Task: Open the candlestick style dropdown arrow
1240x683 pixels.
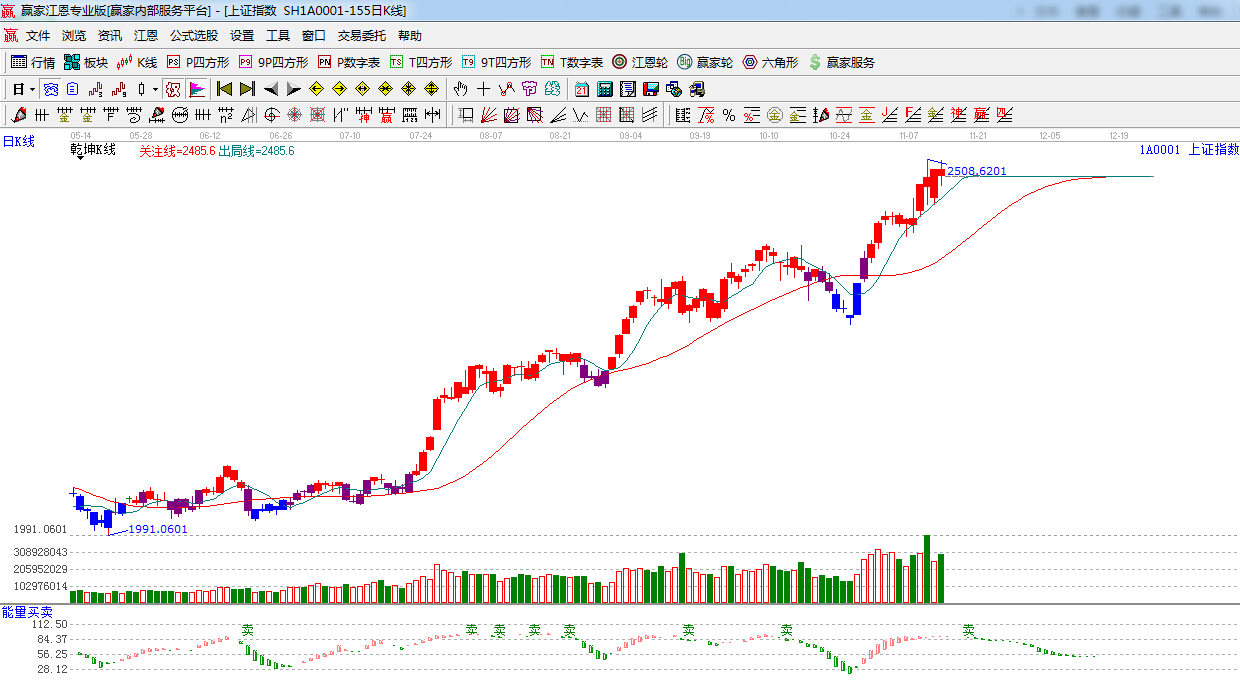Action: (154, 89)
